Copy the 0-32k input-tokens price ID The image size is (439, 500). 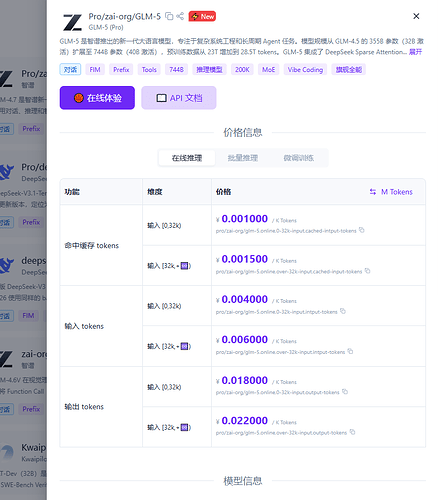(343, 311)
